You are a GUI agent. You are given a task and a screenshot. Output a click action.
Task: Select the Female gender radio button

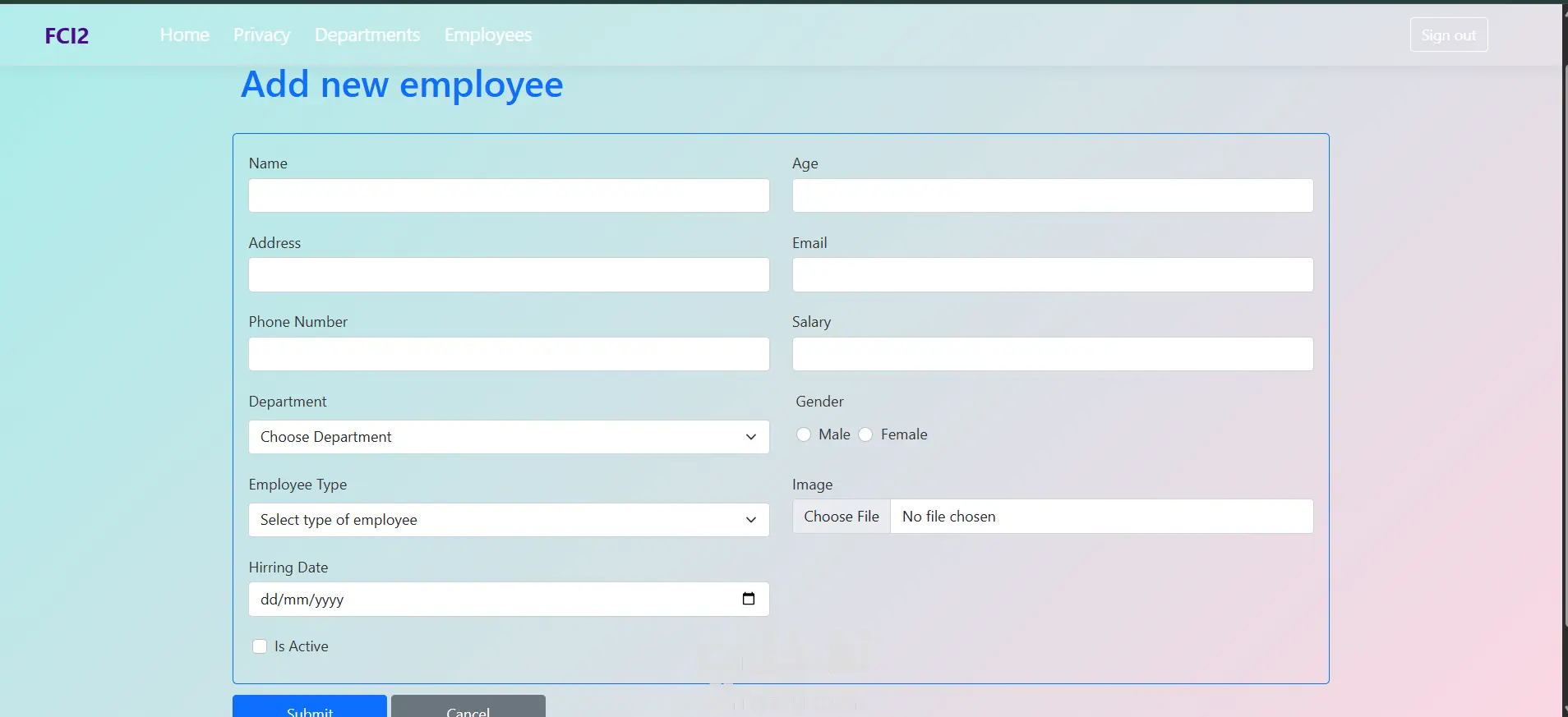click(x=865, y=434)
